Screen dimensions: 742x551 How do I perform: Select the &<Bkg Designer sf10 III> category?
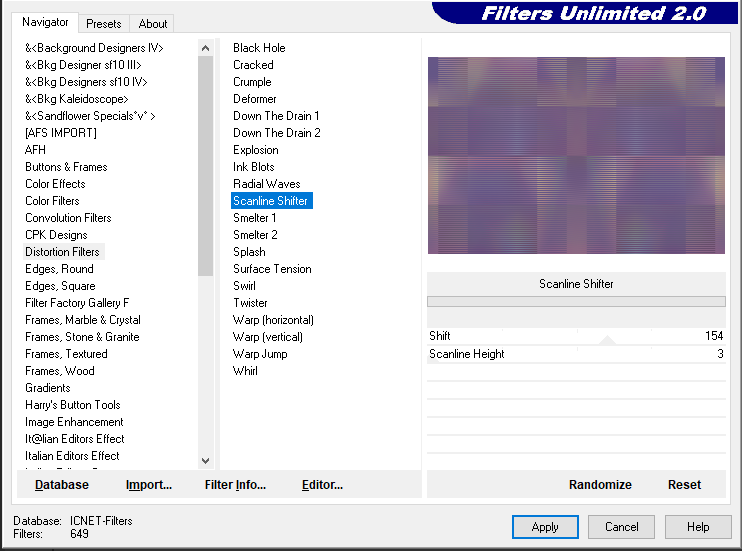(x=83, y=65)
